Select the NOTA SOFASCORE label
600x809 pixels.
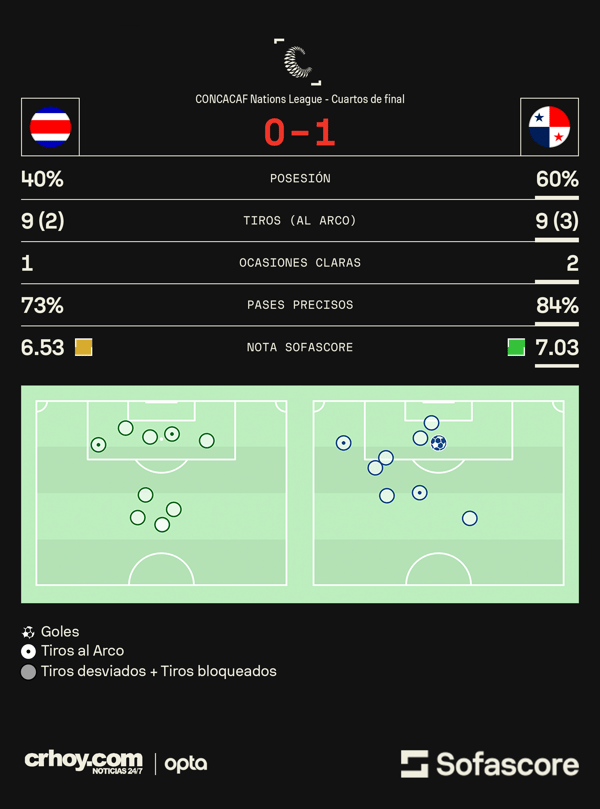click(x=300, y=347)
